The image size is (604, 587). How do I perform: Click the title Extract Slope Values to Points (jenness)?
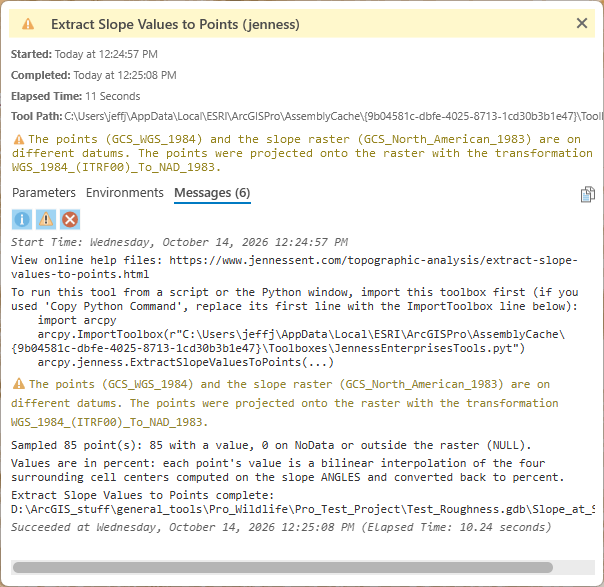(175, 24)
